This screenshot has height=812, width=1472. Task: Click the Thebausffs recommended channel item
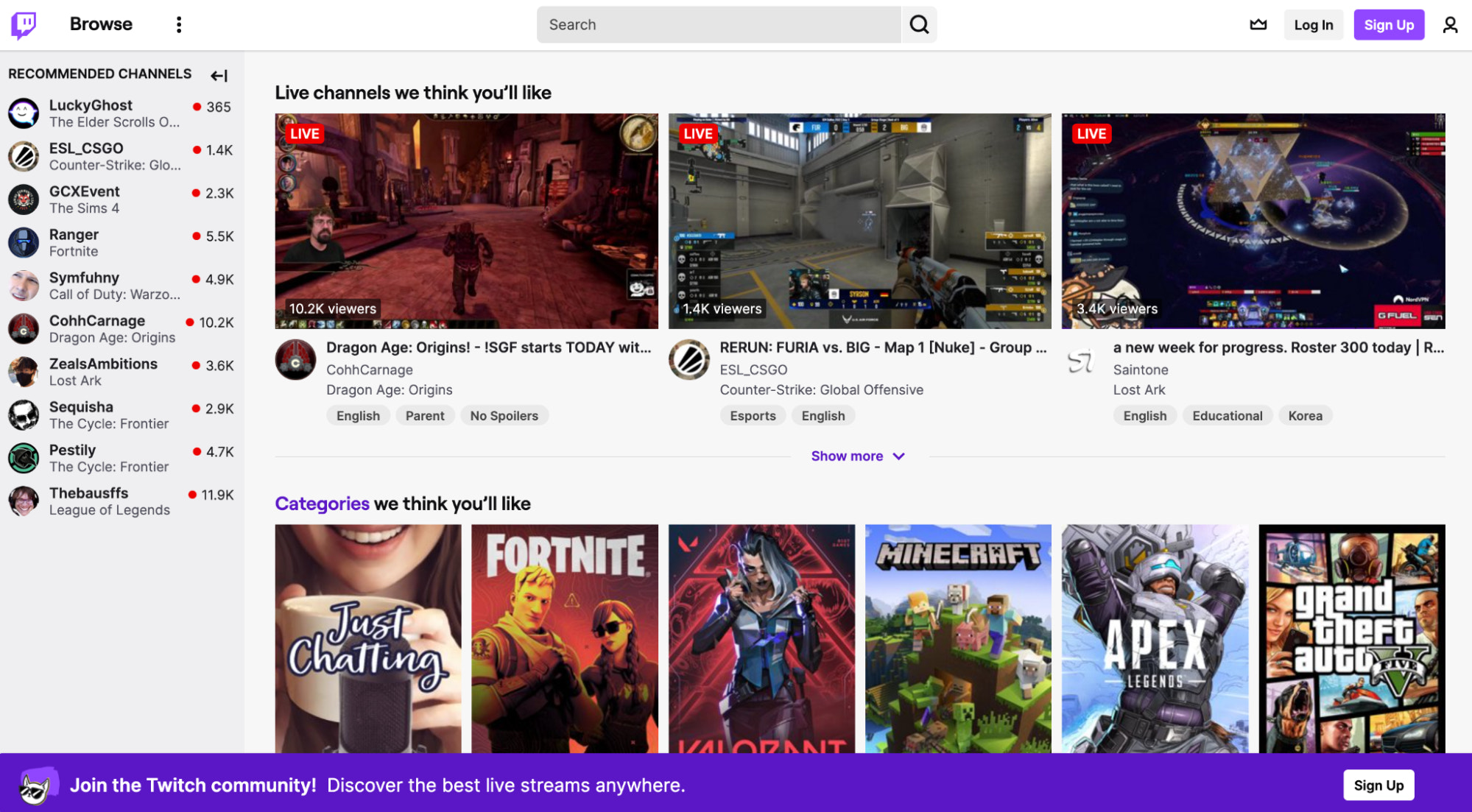coord(120,500)
